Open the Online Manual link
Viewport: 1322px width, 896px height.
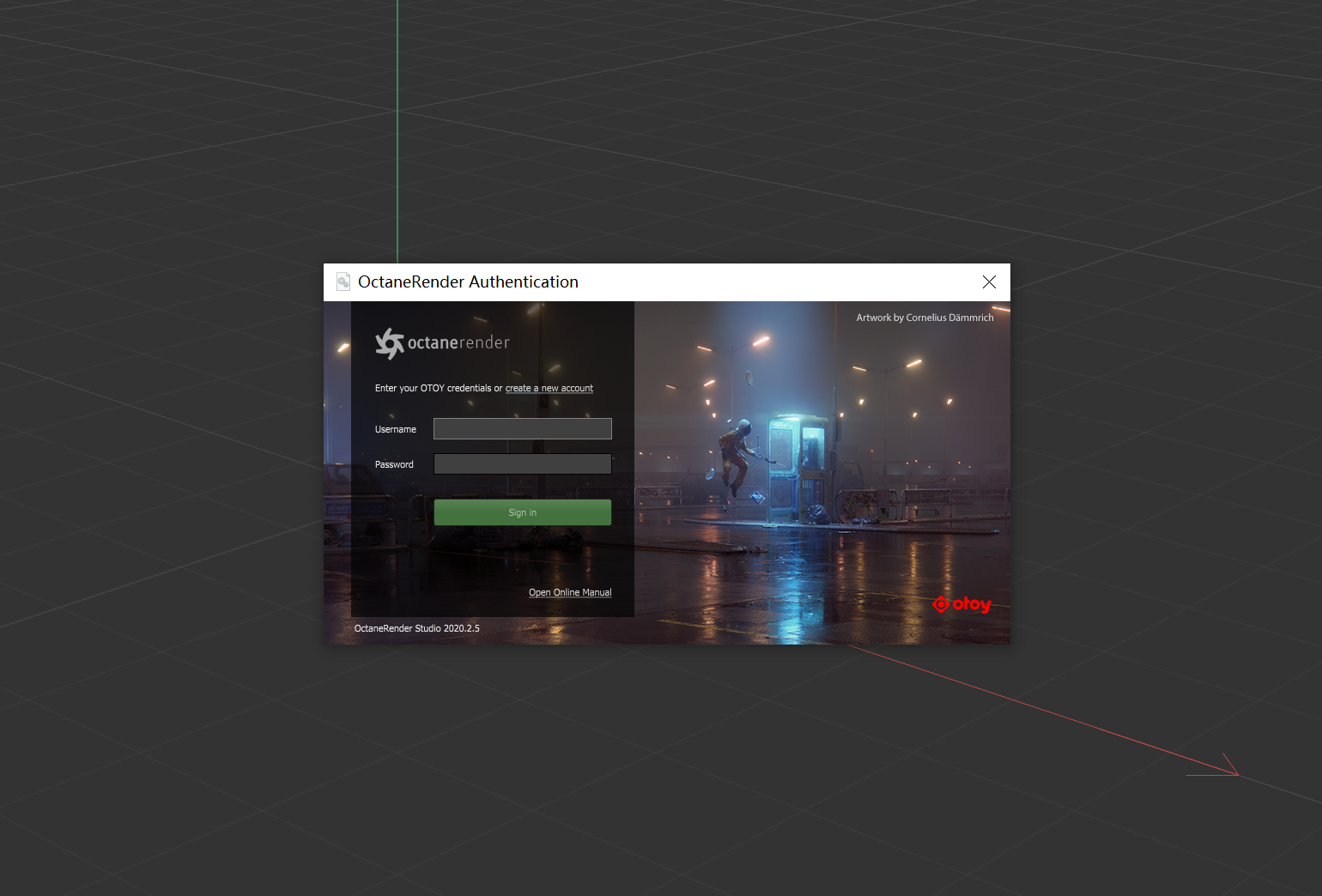click(x=570, y=593)
